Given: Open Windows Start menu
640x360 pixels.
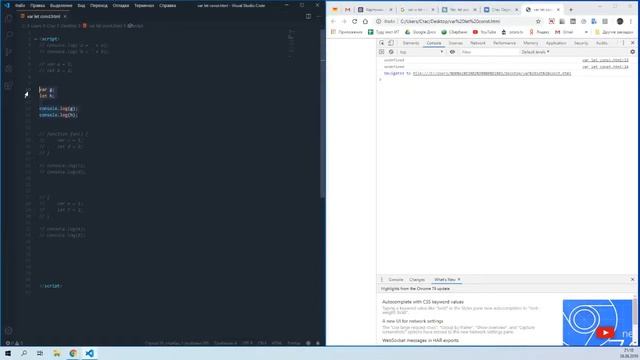Looking at the screenshot, I should [8, 353].
